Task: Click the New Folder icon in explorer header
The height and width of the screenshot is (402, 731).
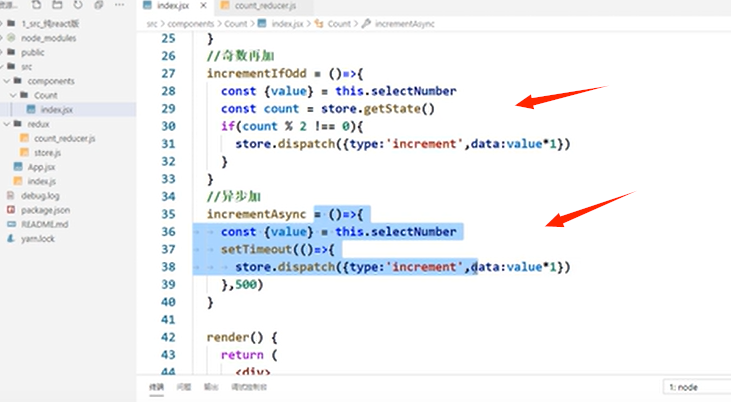Action: click(57, 5)
